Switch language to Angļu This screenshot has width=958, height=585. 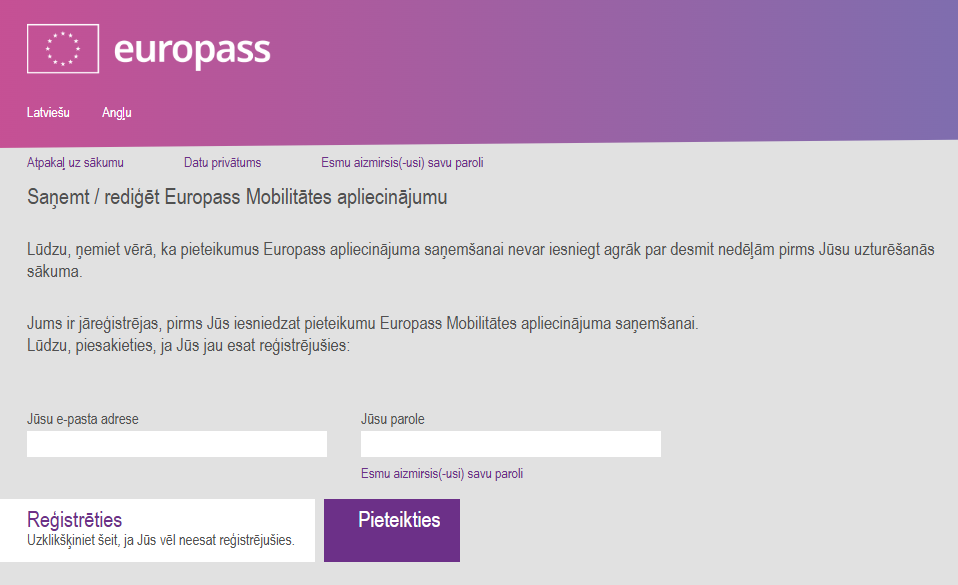pyautogui.click(x=117, y=112)
